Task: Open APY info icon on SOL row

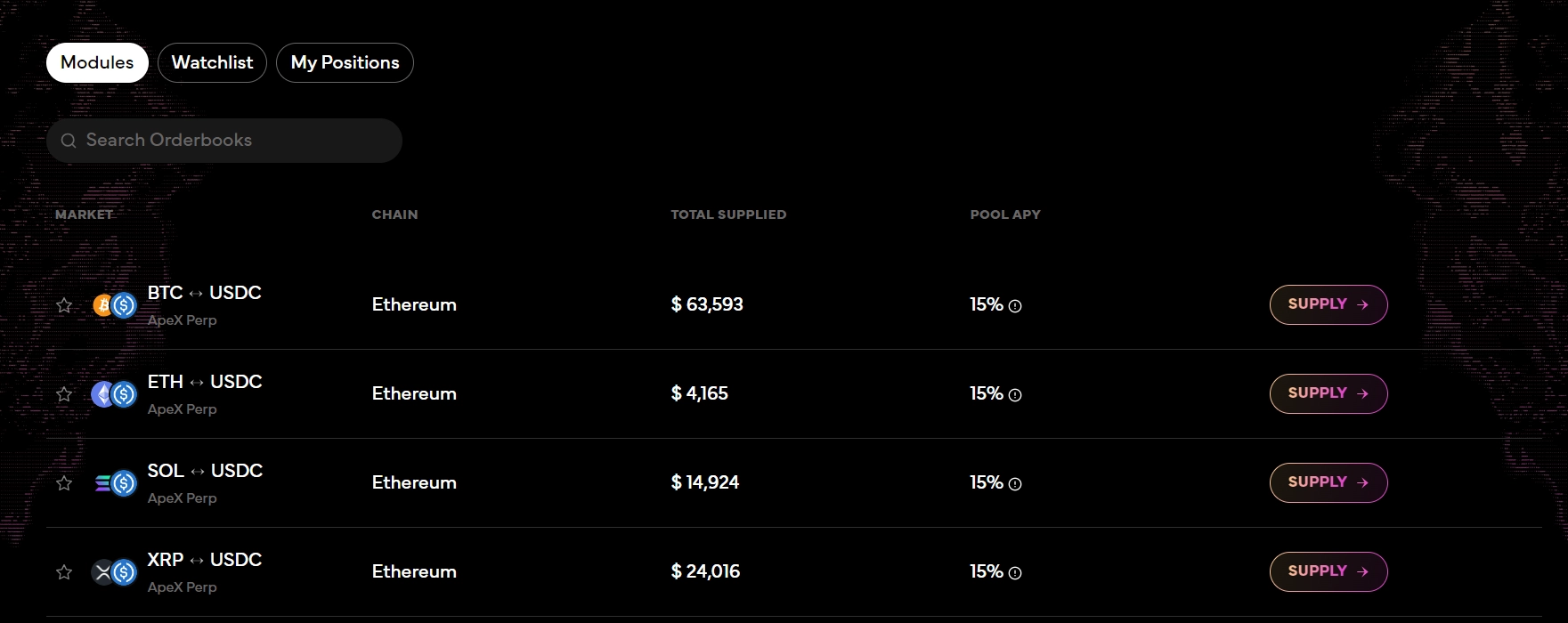Action: (x=1015, y=484)
